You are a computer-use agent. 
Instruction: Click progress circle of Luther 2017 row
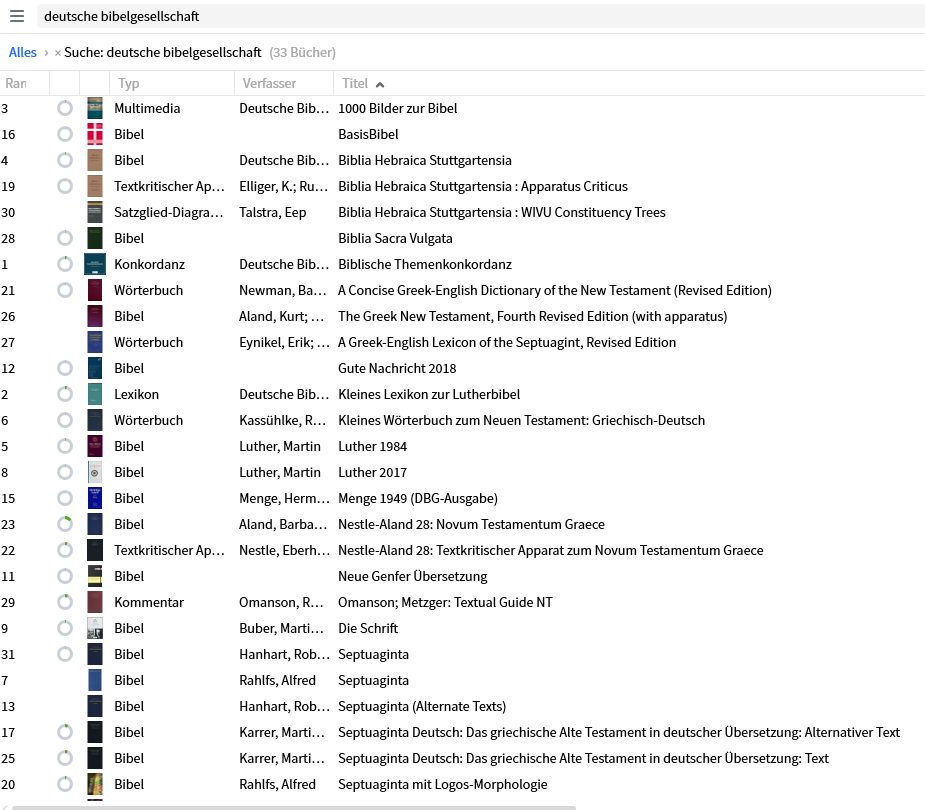(x=65, y=472)
